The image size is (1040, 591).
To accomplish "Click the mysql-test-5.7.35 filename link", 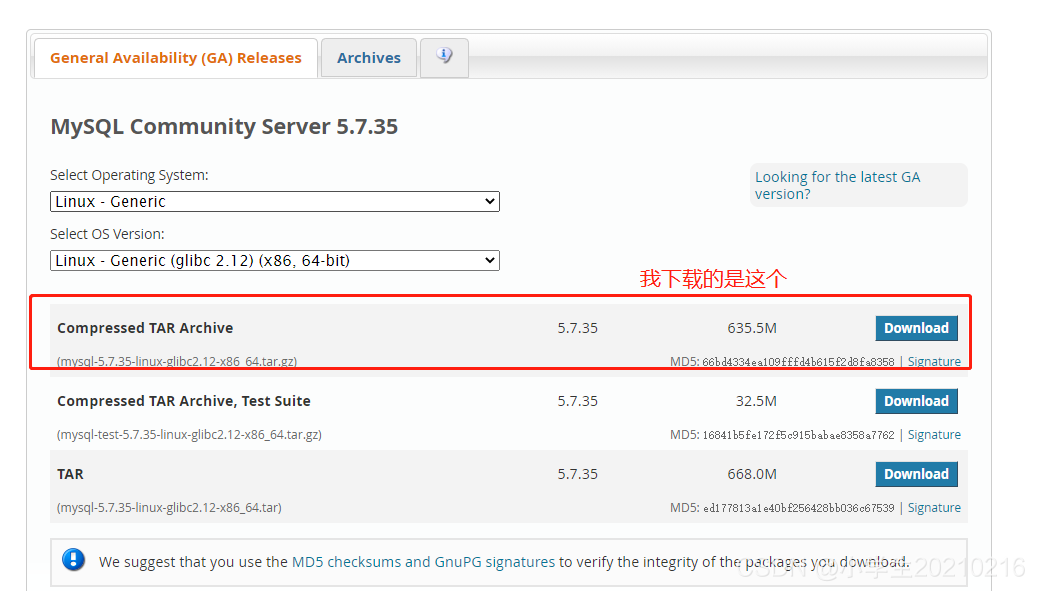I will point(188,434).
